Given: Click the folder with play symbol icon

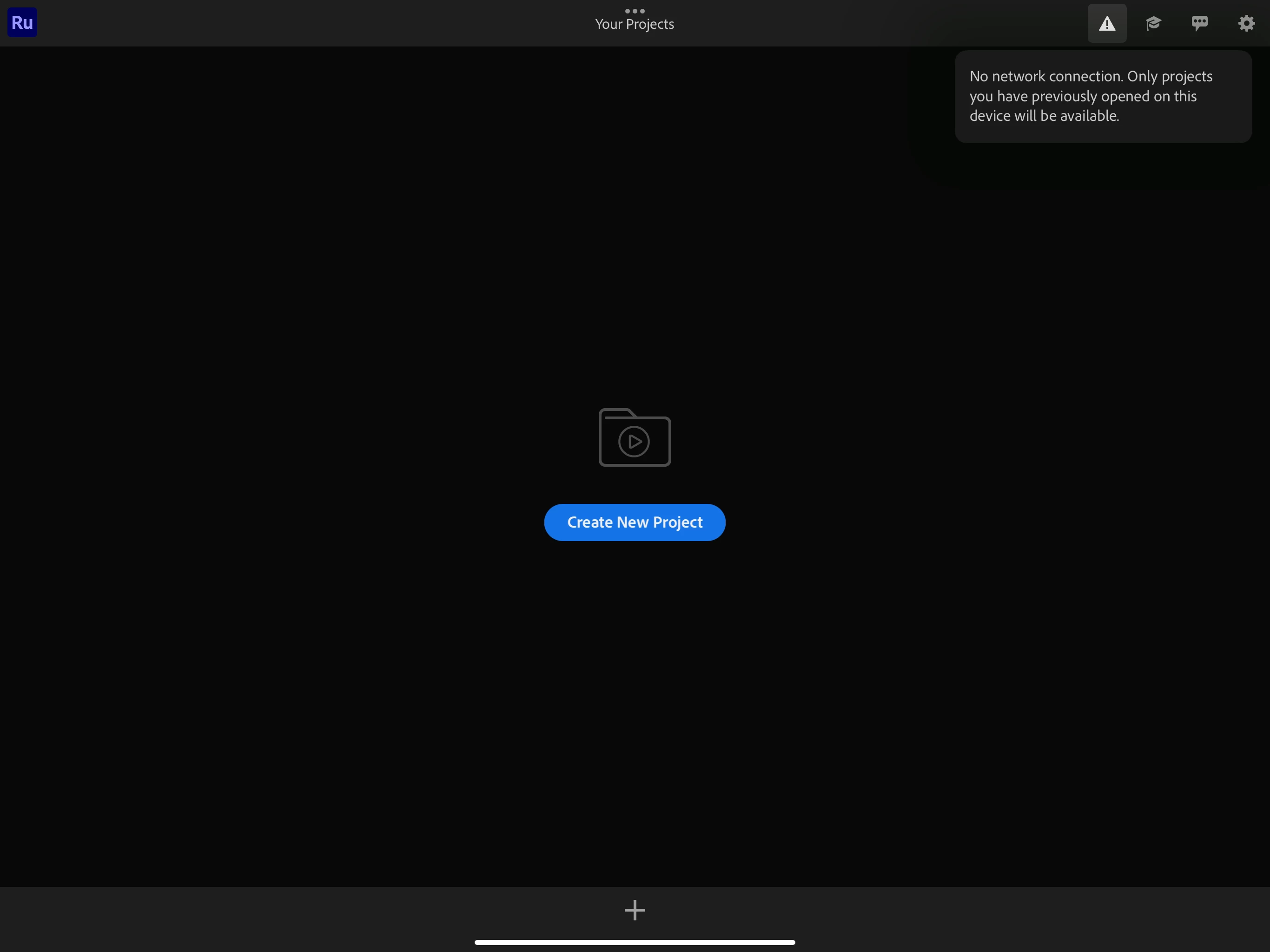Looking at the screenshot, I should (x=635, y=437).
